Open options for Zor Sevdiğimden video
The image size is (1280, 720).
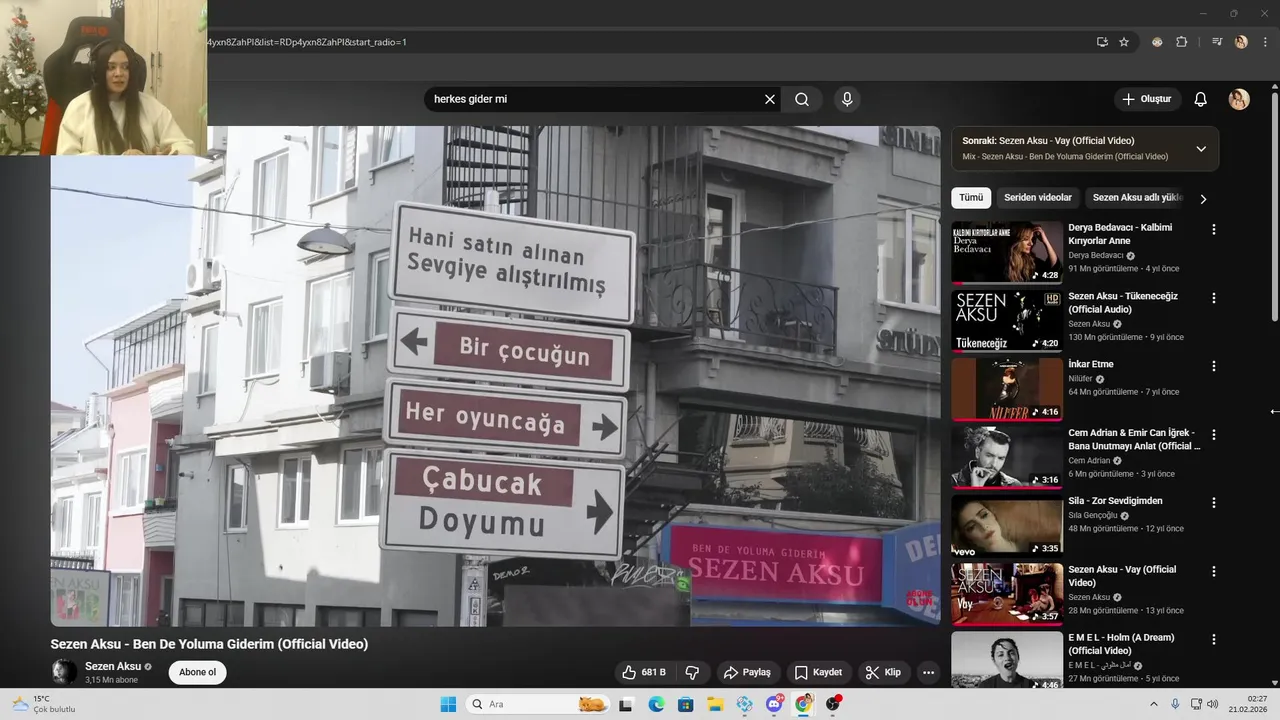pos(1214,503)
